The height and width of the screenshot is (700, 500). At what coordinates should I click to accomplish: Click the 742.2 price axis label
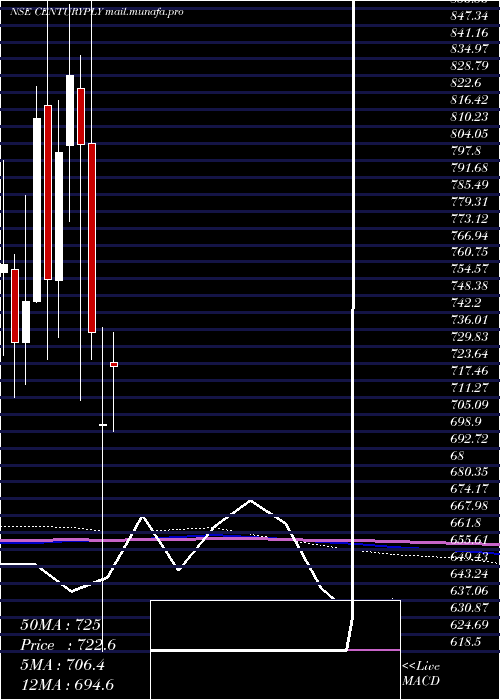pos(466,303)
